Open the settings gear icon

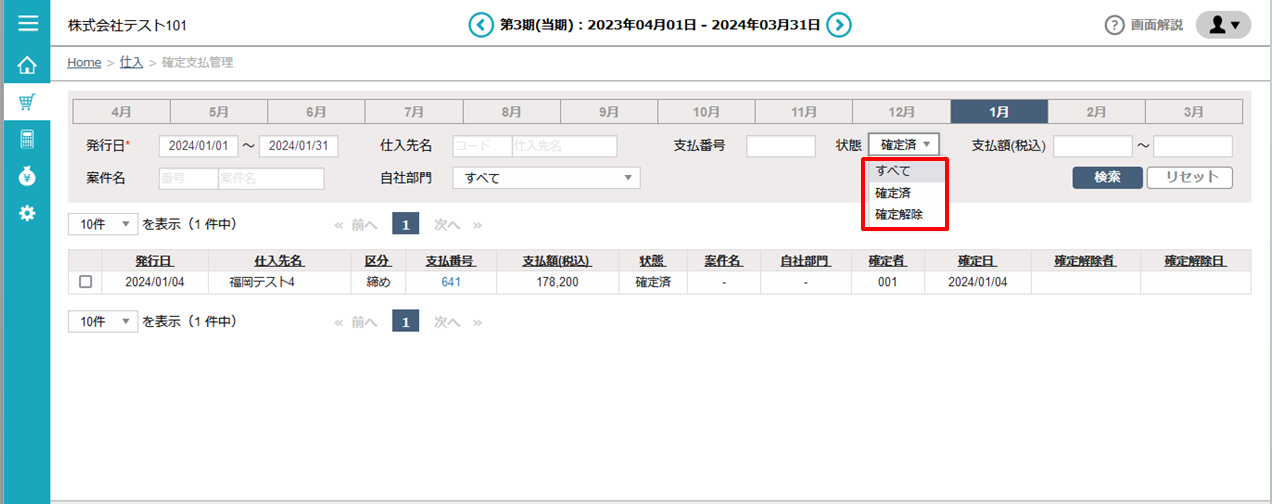click(27, 213)
